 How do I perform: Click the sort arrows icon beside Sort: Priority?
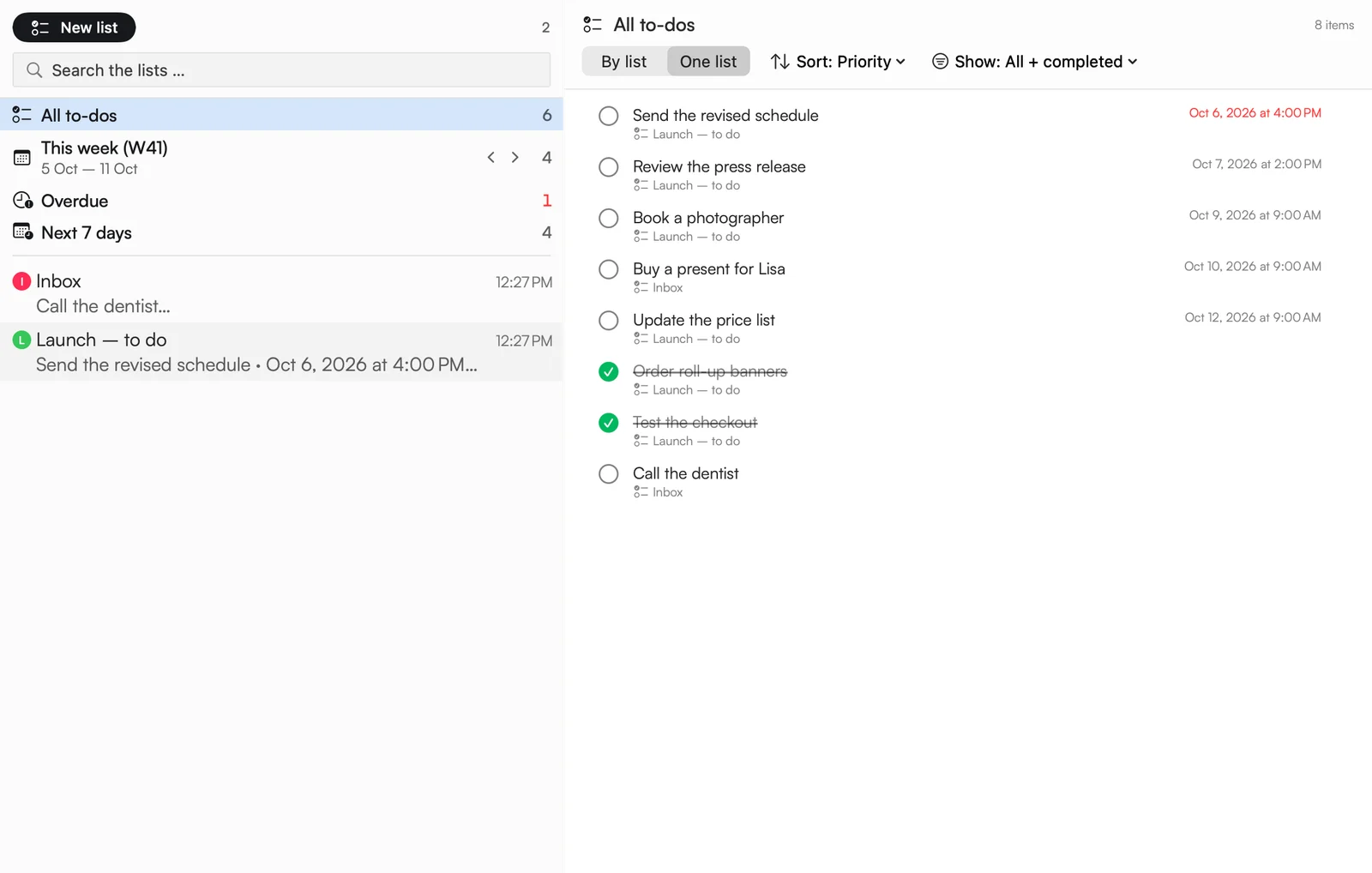779,62
